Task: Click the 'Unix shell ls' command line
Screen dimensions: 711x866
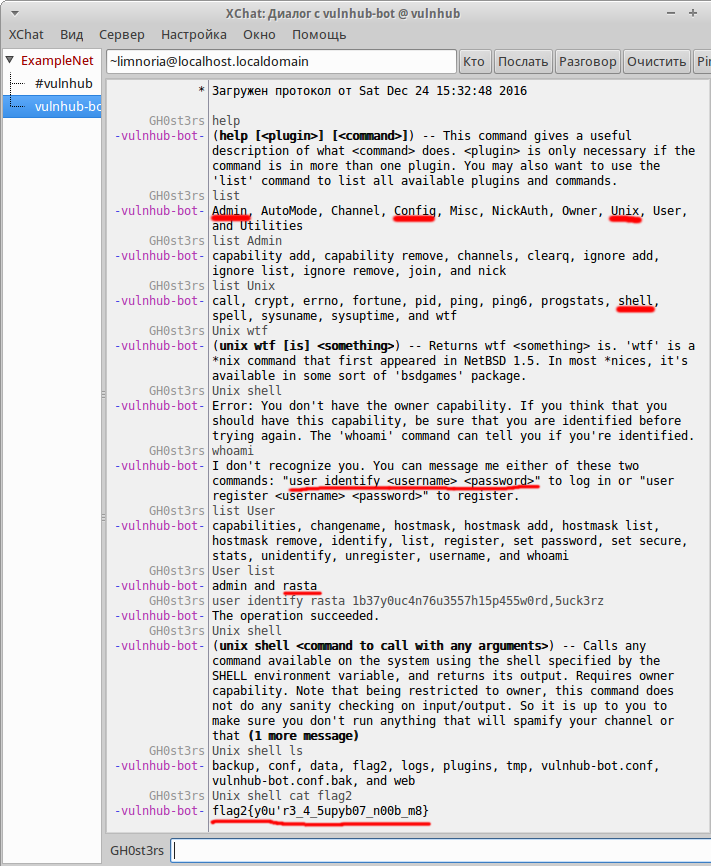Action: [x=257, y=751]
